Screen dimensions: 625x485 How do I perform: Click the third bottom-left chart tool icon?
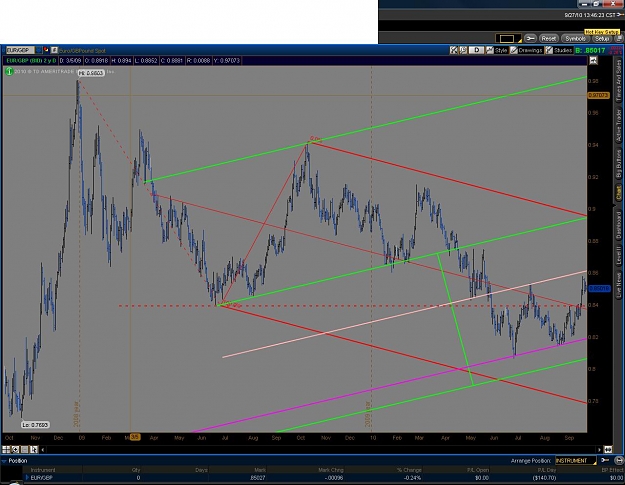tap(24, 450)
